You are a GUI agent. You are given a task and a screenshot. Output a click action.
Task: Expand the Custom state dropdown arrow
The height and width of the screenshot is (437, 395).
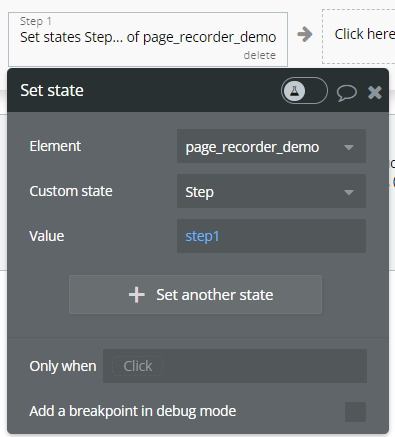tap(349, 192)
